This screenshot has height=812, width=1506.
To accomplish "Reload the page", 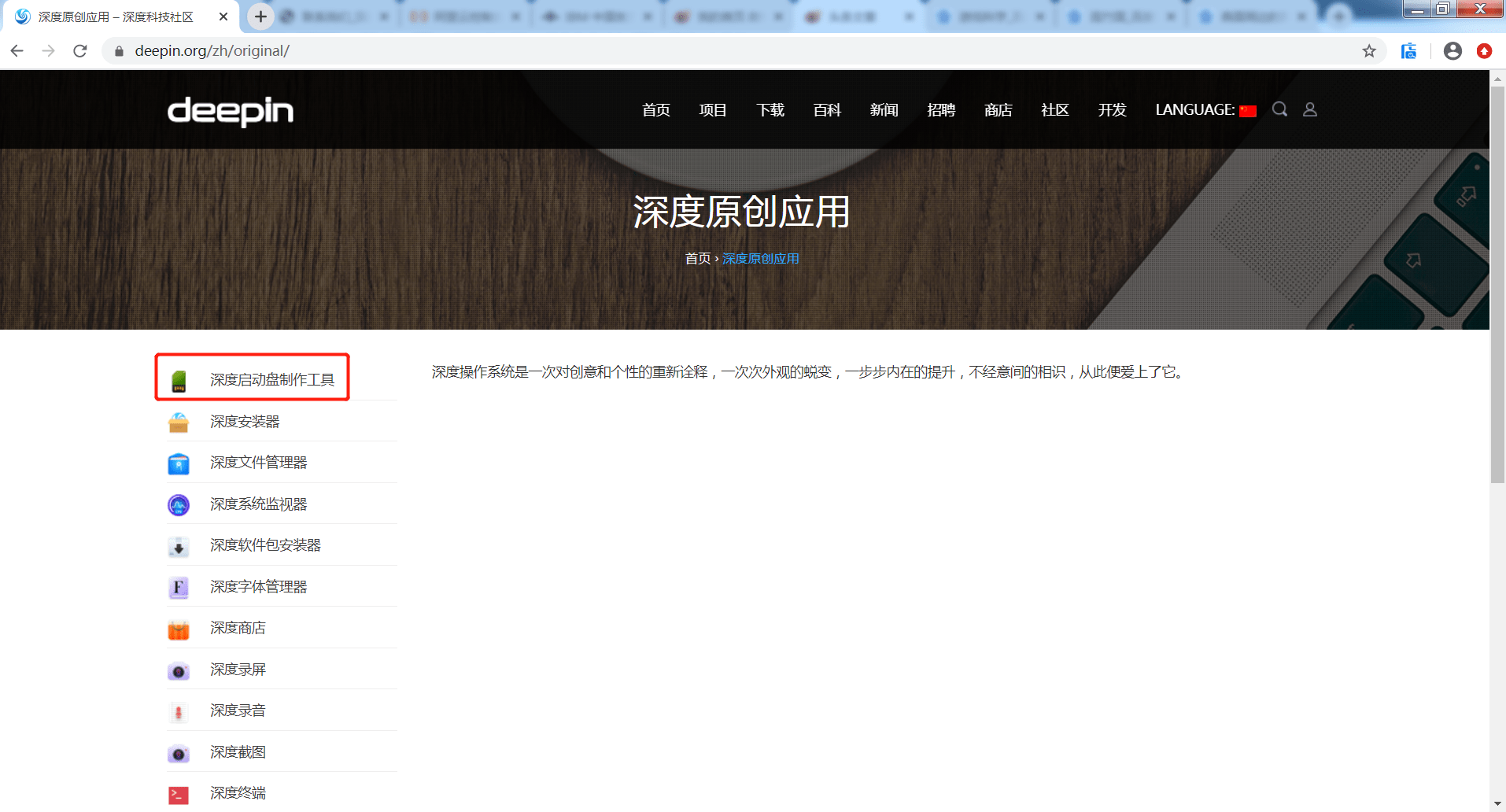I will [x=80, y=51].
